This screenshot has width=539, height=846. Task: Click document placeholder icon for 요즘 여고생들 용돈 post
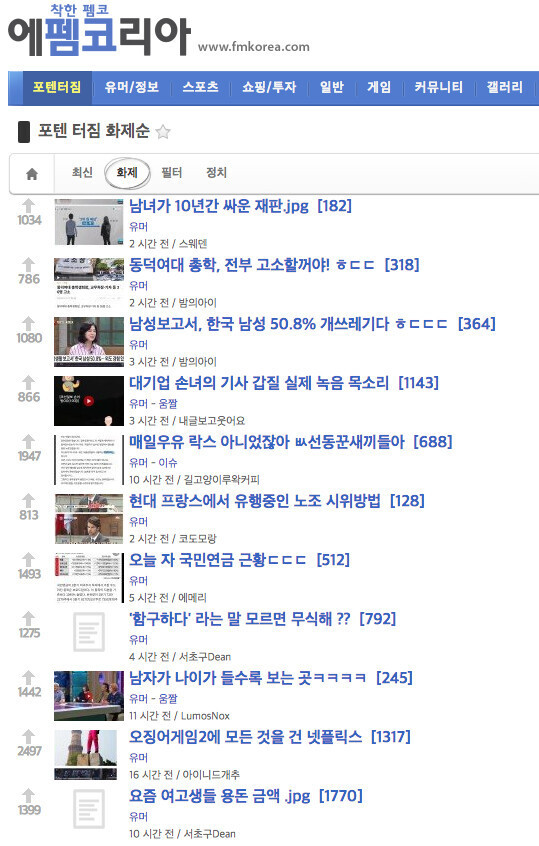tap(89, 809)
